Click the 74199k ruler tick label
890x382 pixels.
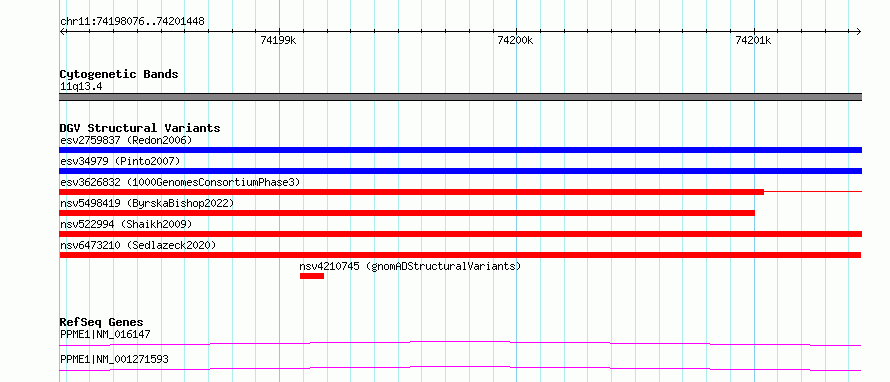coord(278,40)
